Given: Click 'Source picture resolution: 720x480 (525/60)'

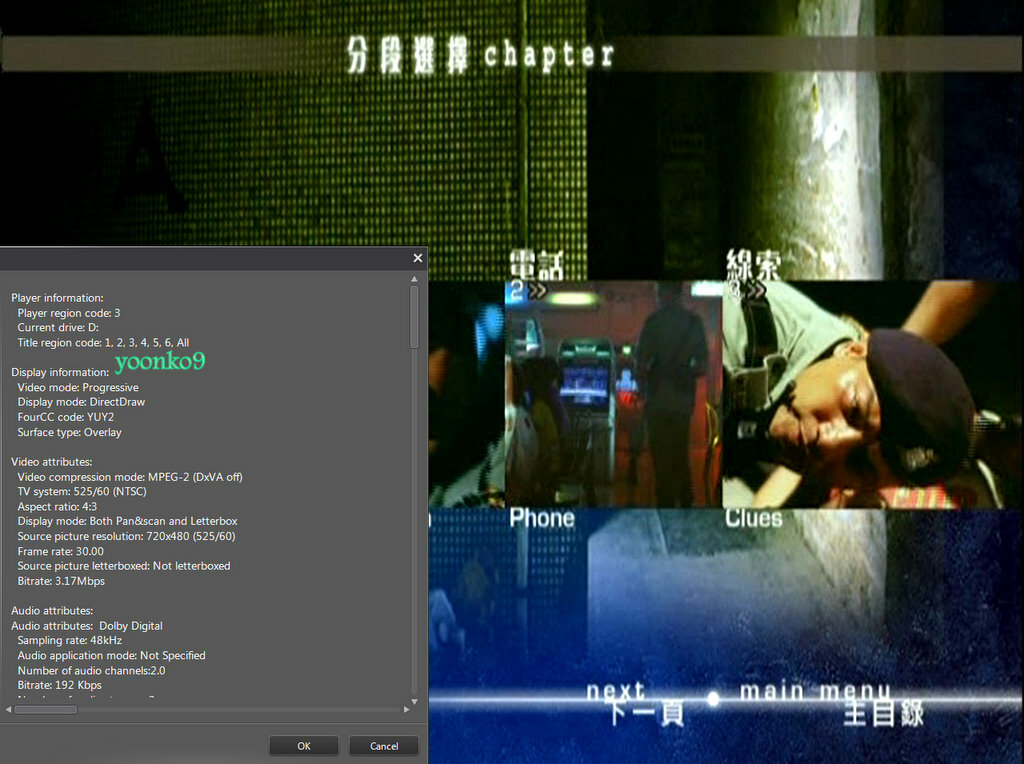Looking at the screenshot, I should [x=126, y=536].
